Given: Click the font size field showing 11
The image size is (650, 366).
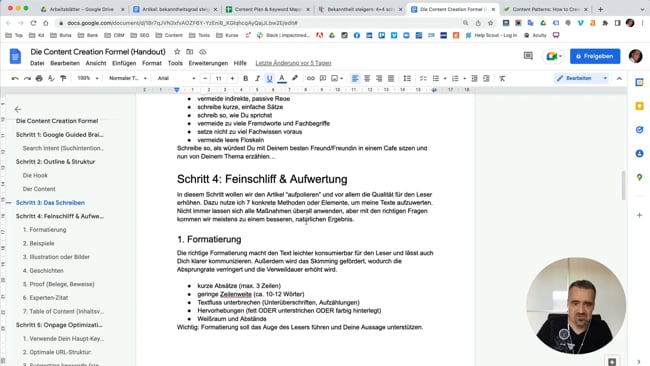Looking at the screenshot, I should tap(218, 78).
